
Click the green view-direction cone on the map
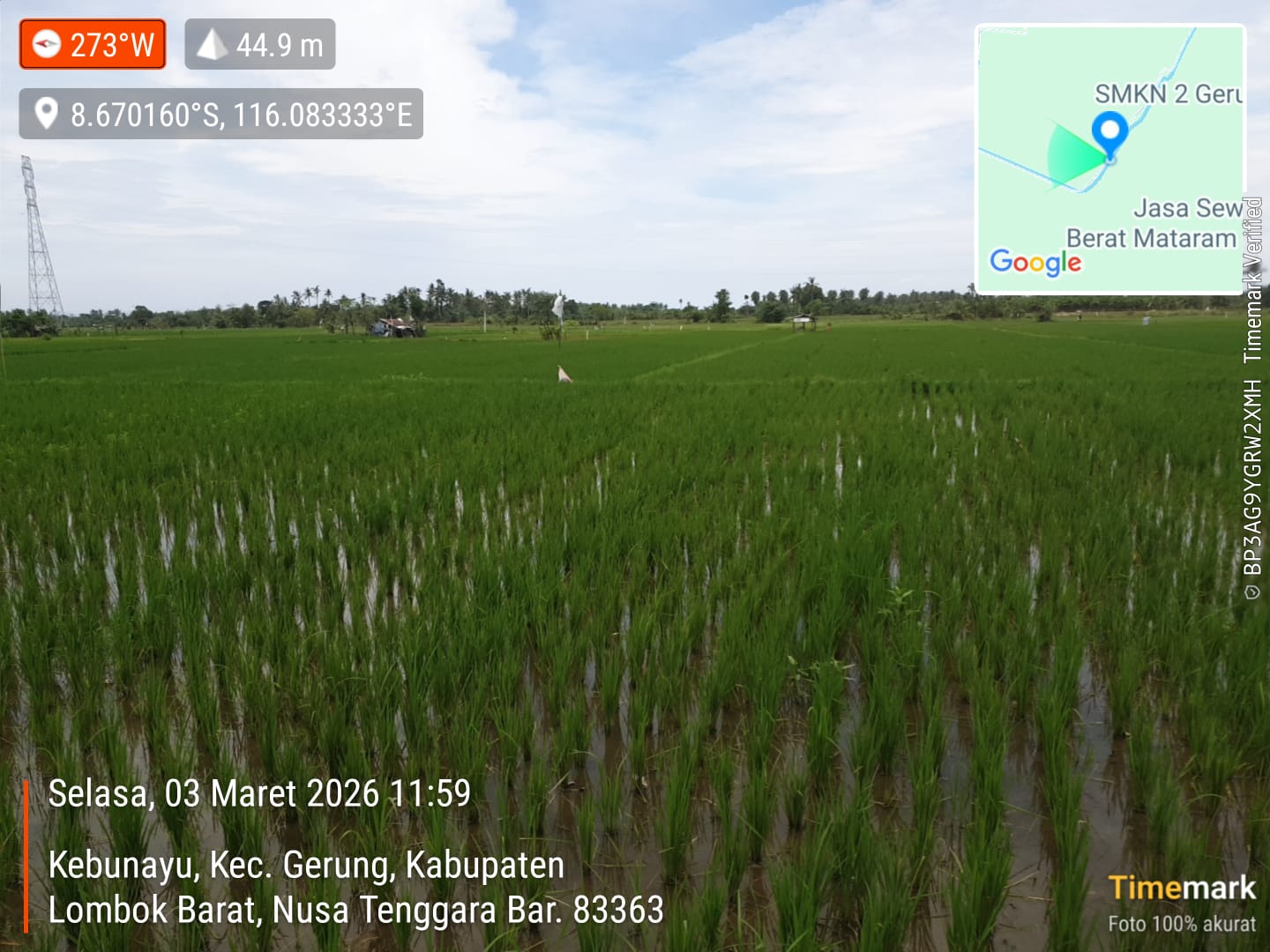(x=1071, y=154)
